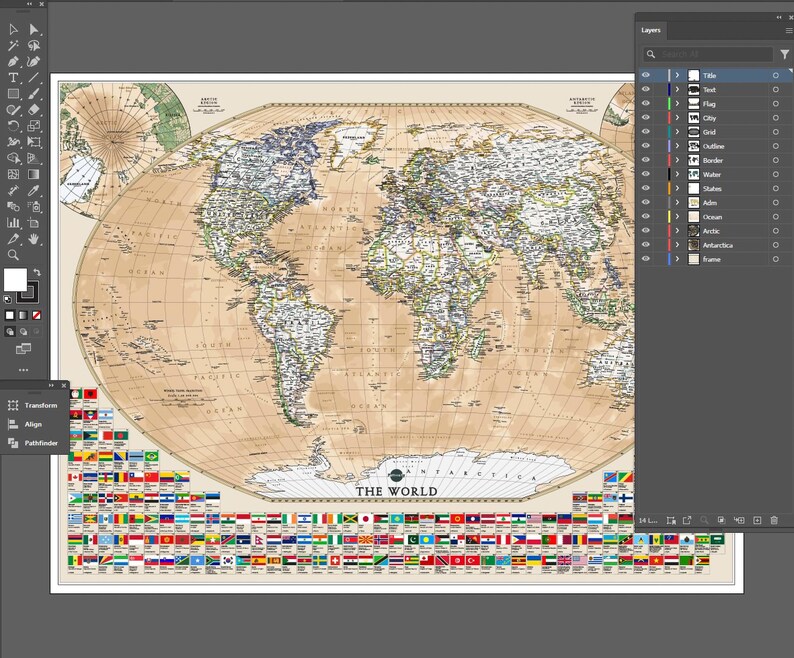Expand the Antarctica layer
794x658 pixels.
click(677, 245)
